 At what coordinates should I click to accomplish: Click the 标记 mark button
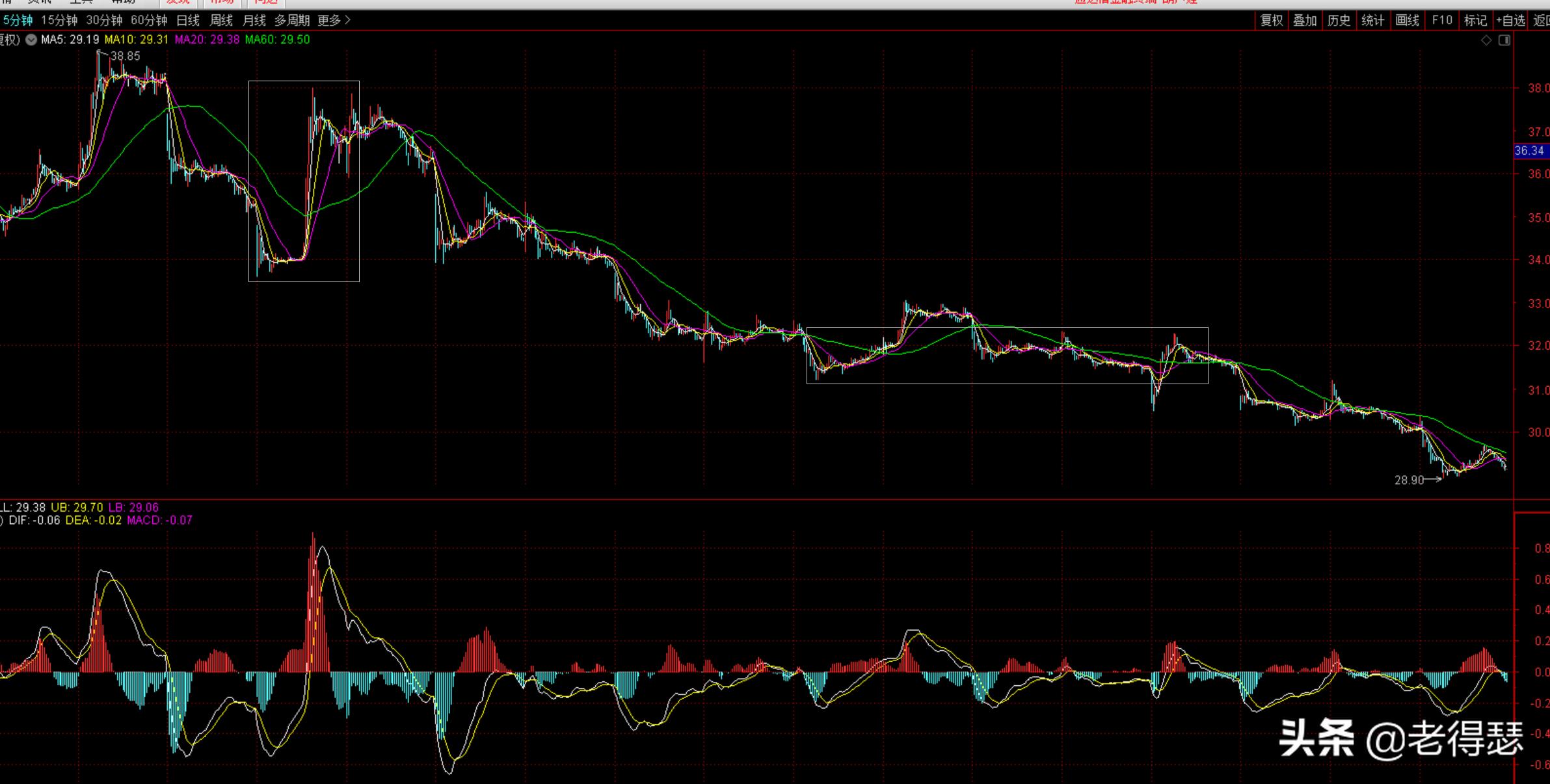(1475, 21)
